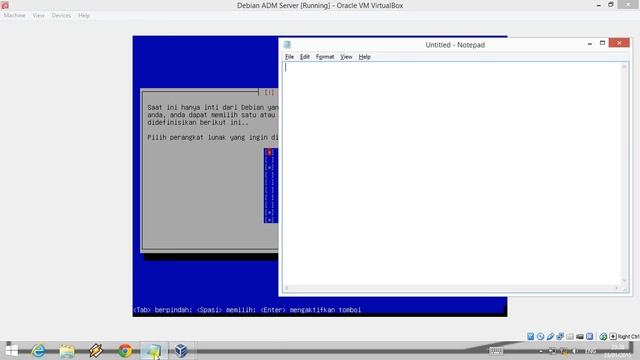Click the host key capture indicator icon
The width and height of the screenshot is (640, 360).
coord(613,336)
